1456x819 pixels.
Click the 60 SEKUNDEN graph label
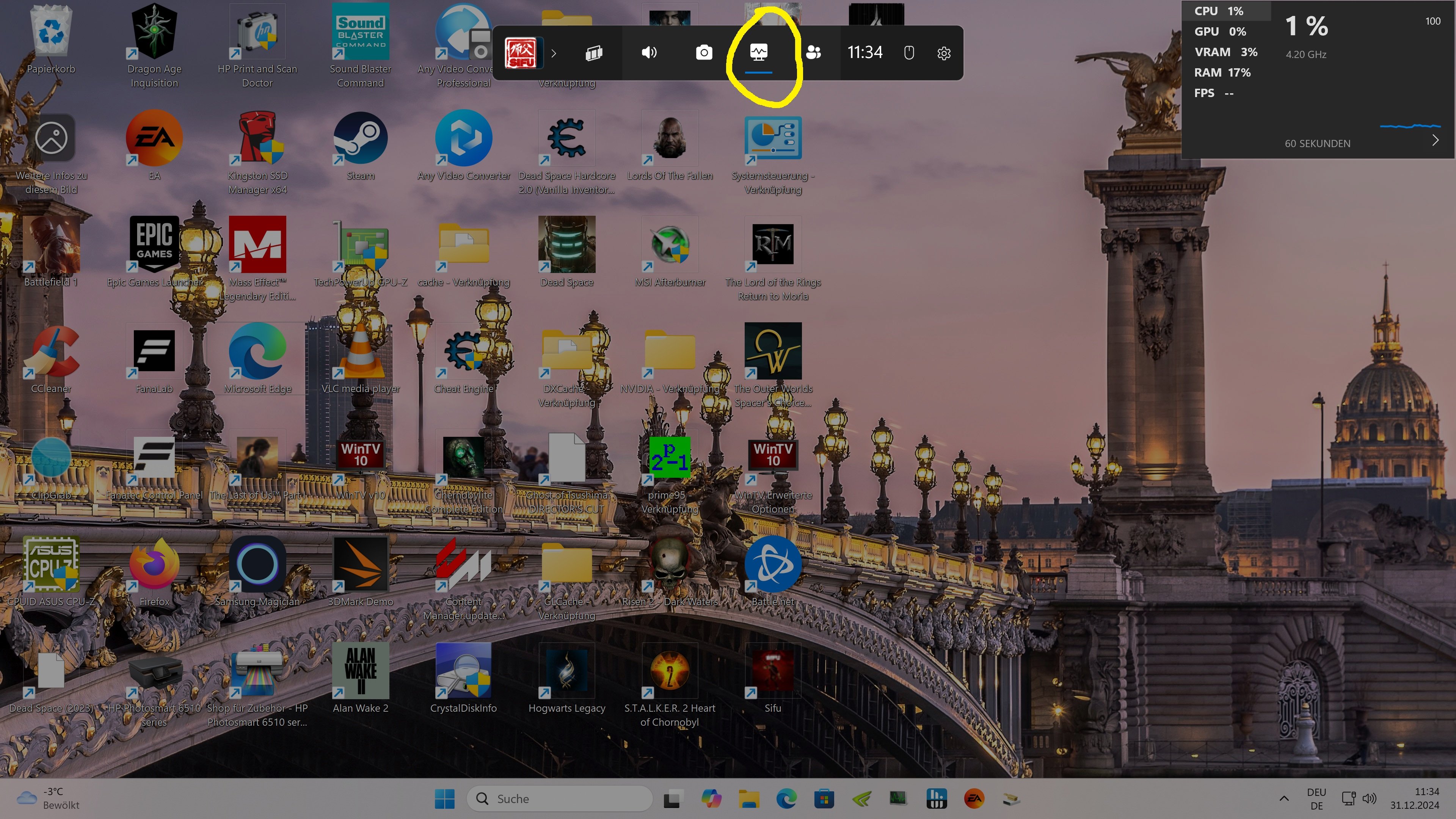pyautogui.click(x=1318, y=144)
